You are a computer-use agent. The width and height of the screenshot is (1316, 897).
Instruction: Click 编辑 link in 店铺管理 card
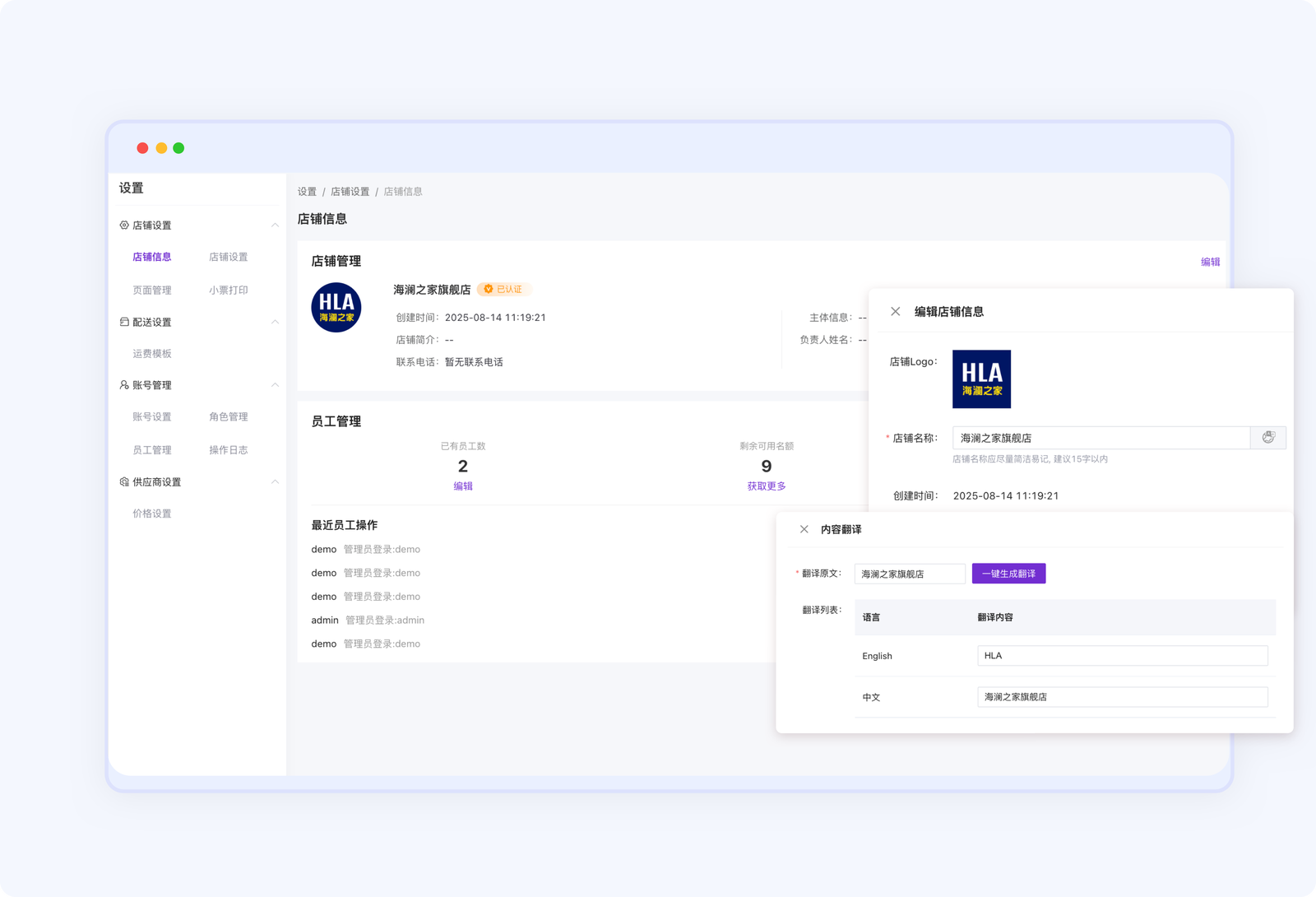pyautogui.click(x=1210, y=263)
